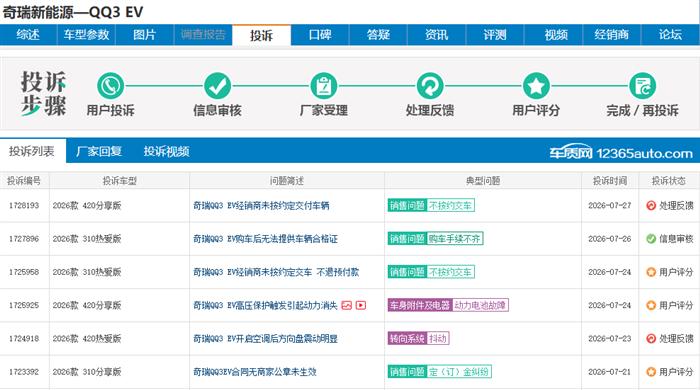This screenshot has width=700, height=390.
Task: Click complaint number 1727896
Action: pyautogui.click(x=24, y=239)
